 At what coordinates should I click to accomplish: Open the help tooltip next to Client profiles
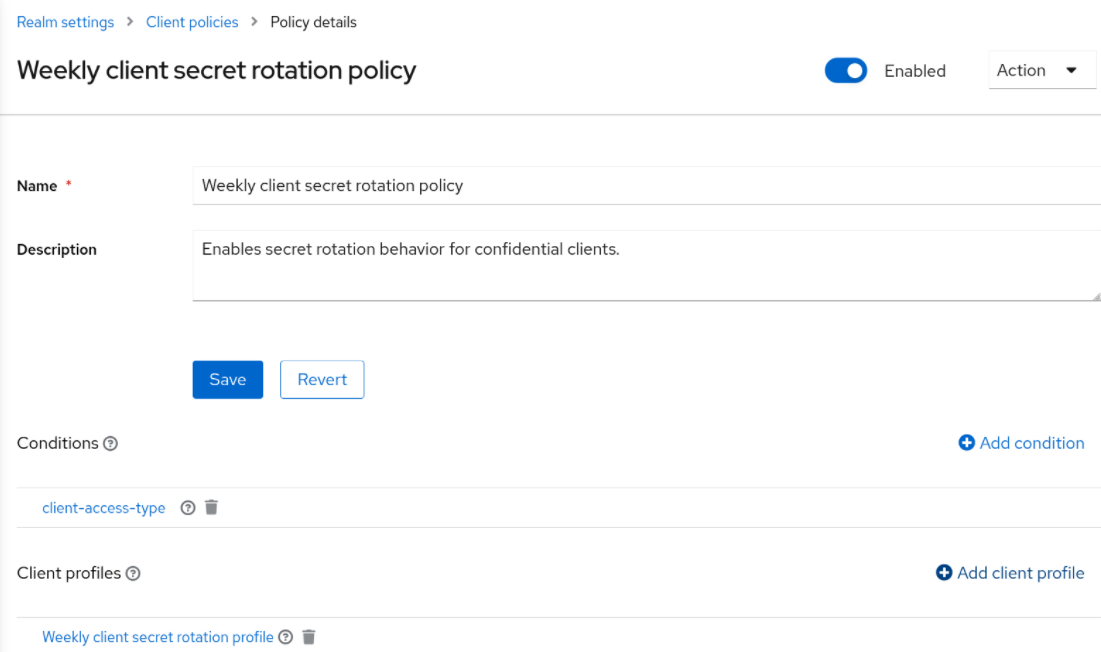tap(134, 573)
